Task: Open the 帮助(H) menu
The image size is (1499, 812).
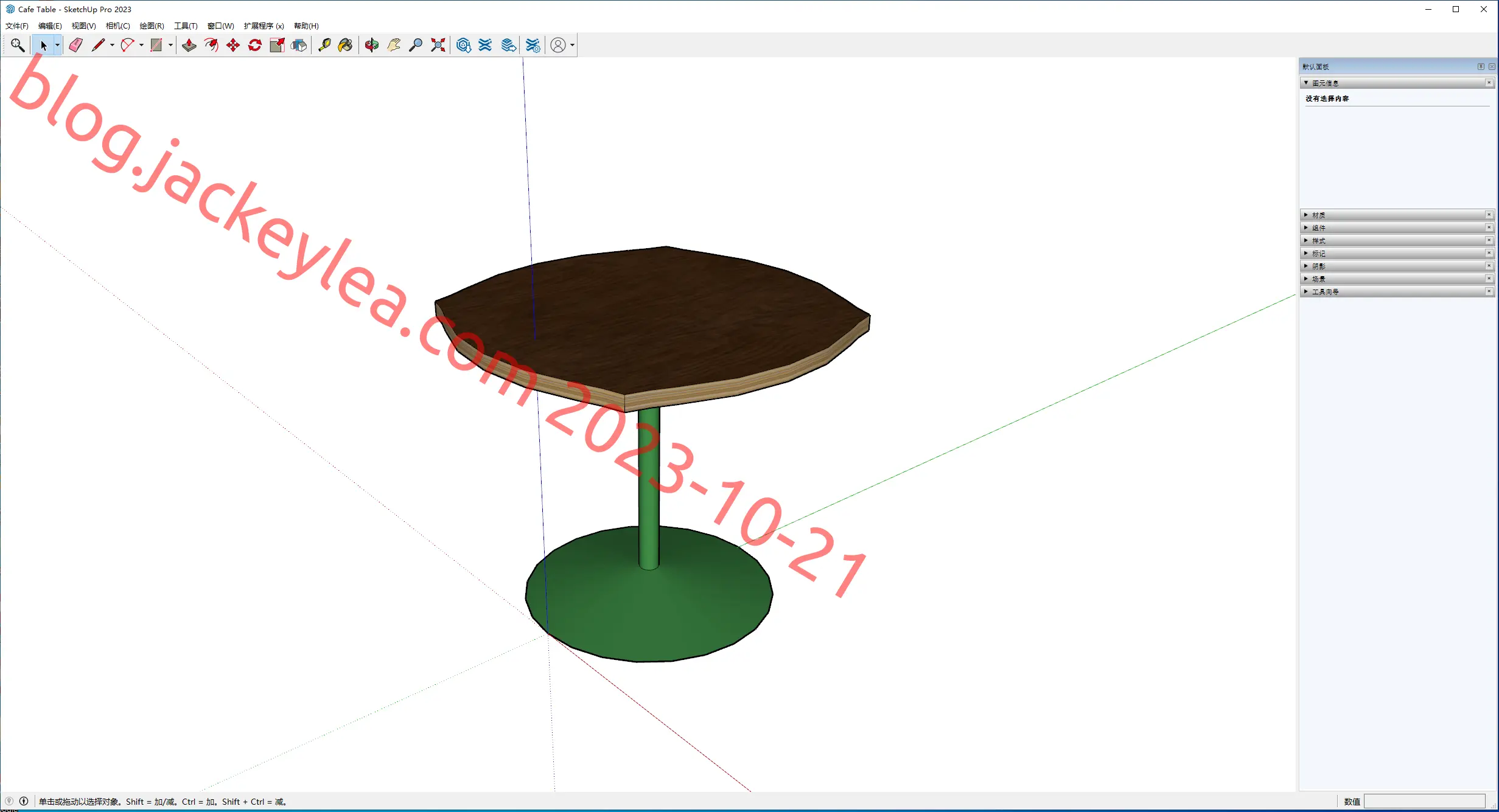Action: click(x=306, y=26)
